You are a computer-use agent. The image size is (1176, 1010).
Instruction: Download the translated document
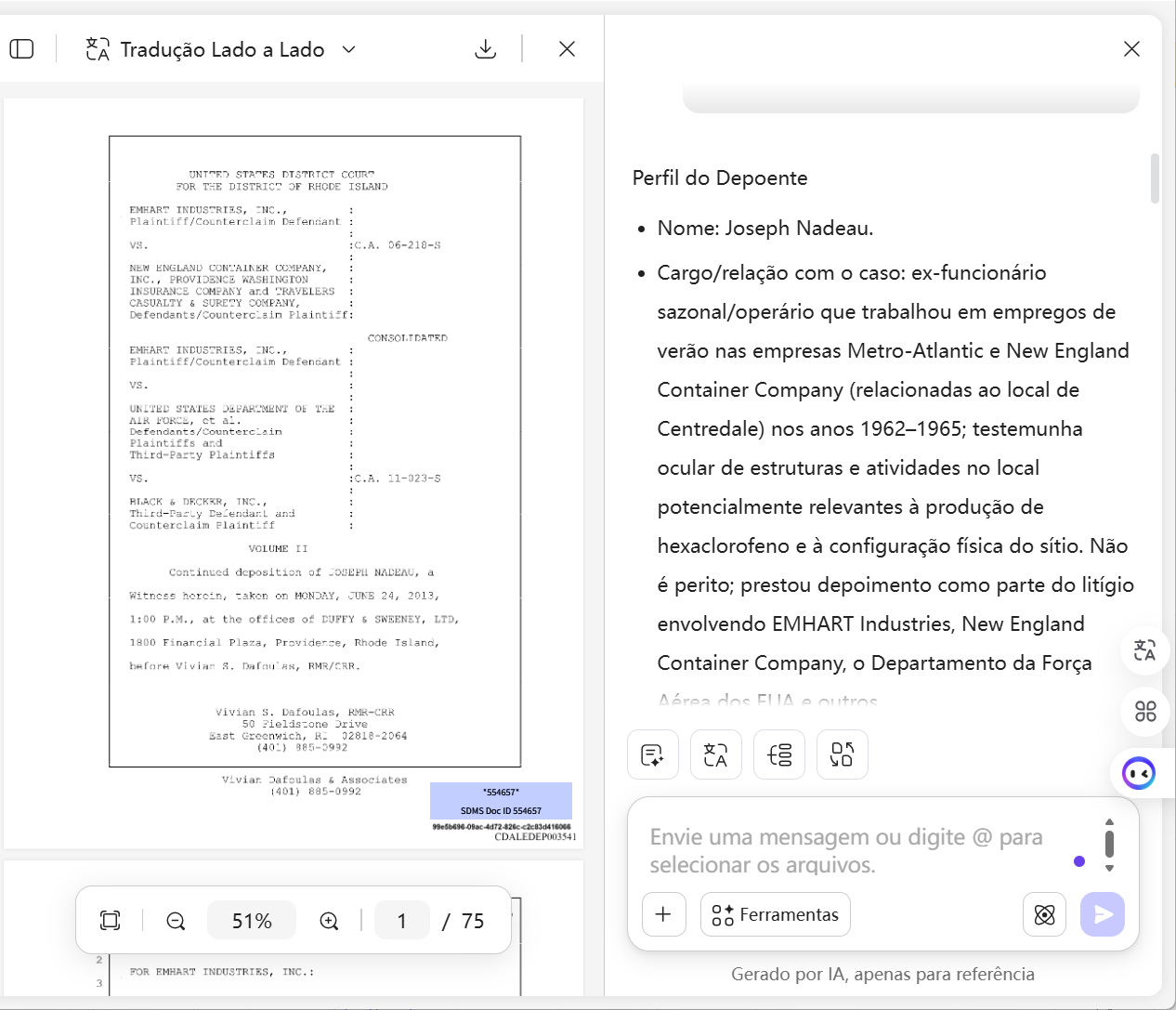click(485, 49)
